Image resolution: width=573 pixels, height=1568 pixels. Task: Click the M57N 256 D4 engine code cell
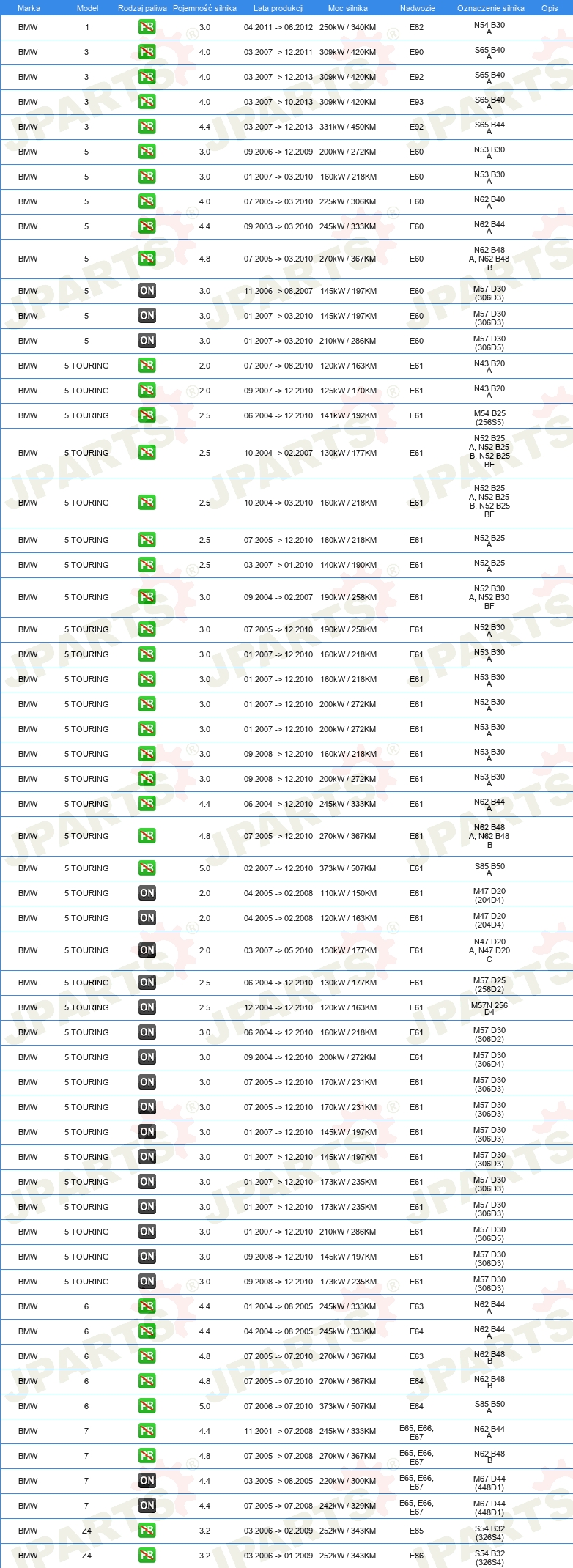(x=489, y=1008)
